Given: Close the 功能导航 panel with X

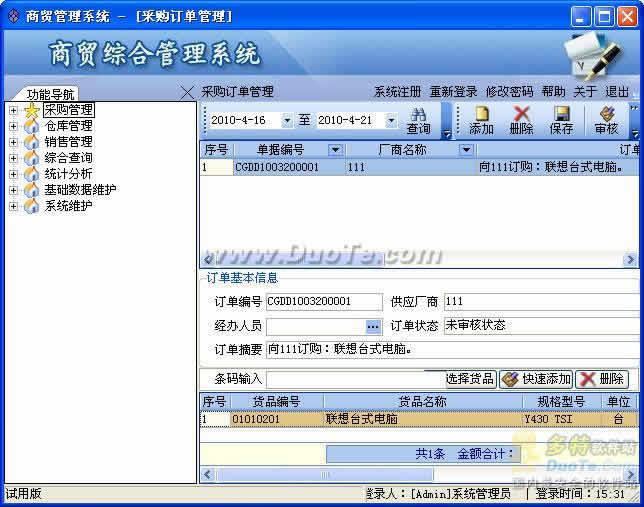Looking at the screenshot, I should [186, 92].
